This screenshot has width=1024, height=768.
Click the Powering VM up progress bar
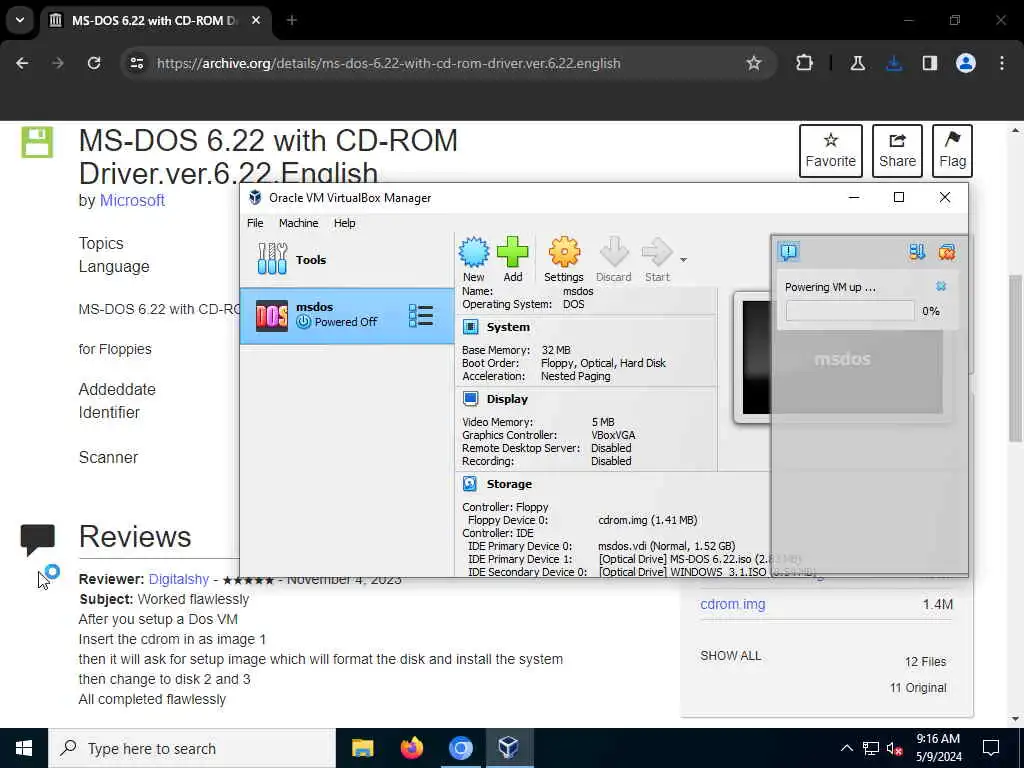(x=850, y=311)
